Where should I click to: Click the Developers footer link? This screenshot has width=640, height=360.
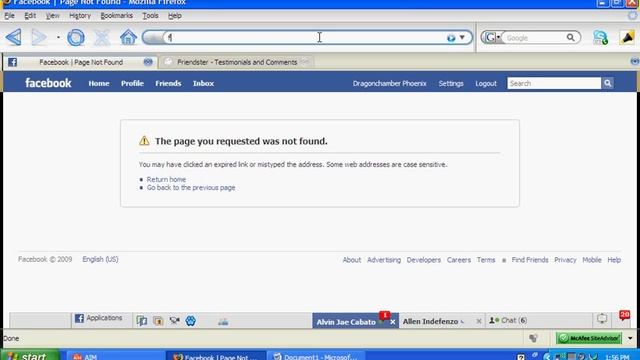pos(424,260)
